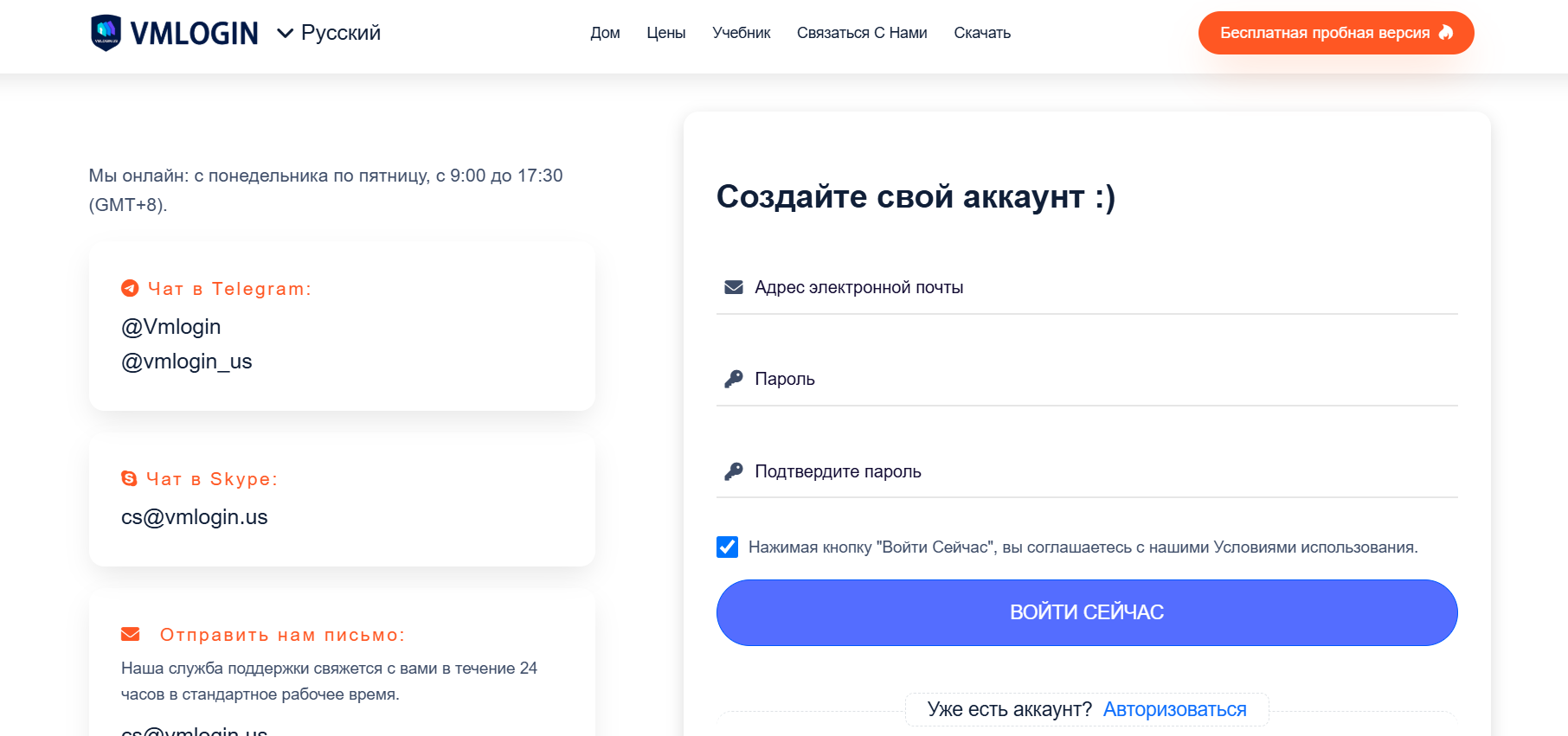Click the Чат в Skype heading
1568x736 pixels.
point(212,479)
